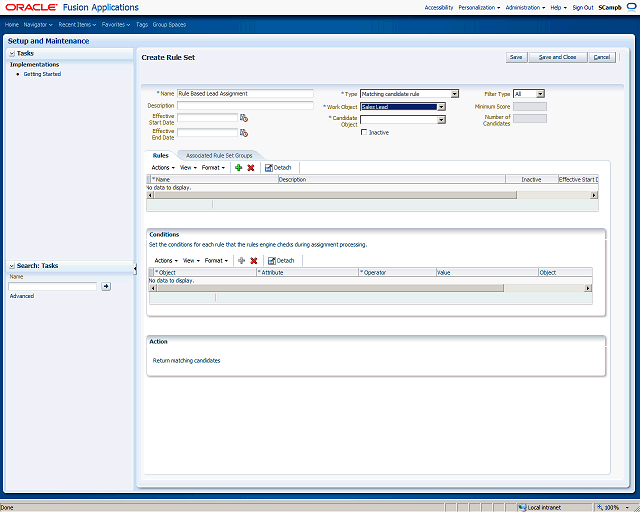640x512 pixels.
Task: Go to Home link
Action: pos(12,24)
